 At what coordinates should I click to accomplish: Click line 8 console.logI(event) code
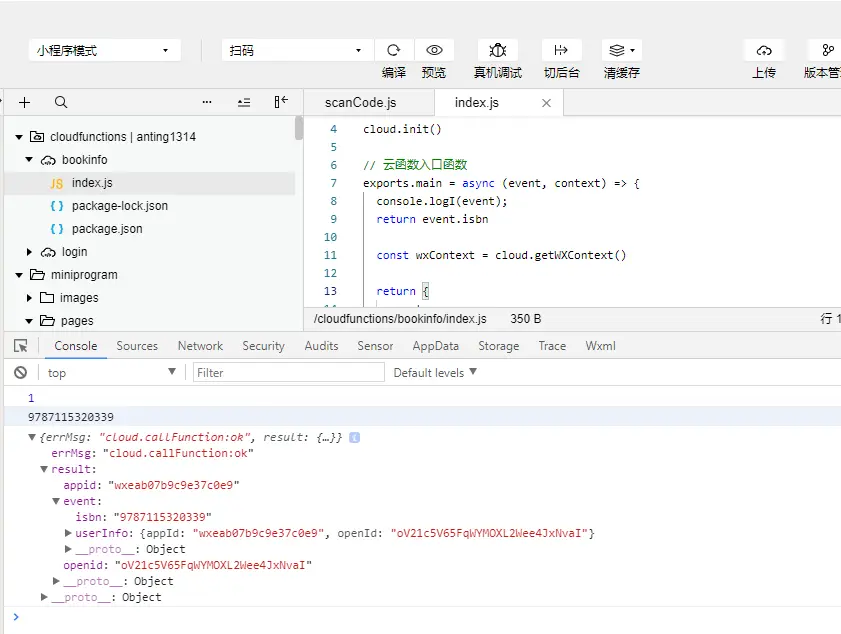coord(441,201)
